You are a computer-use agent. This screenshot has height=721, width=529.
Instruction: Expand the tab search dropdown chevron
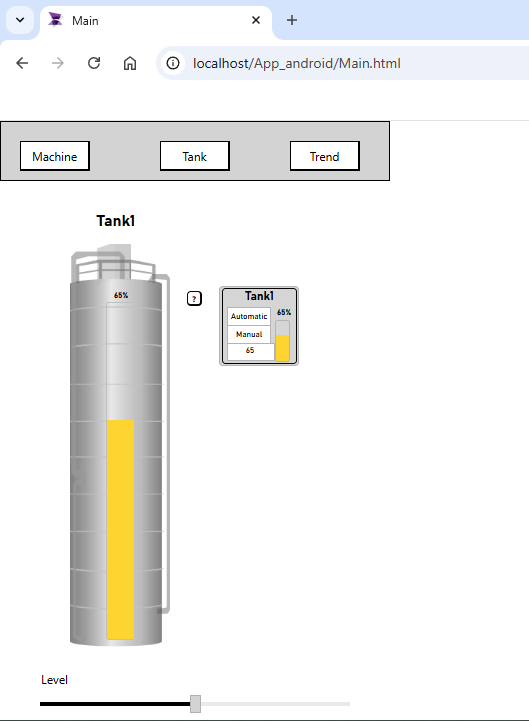pos(20,20)
